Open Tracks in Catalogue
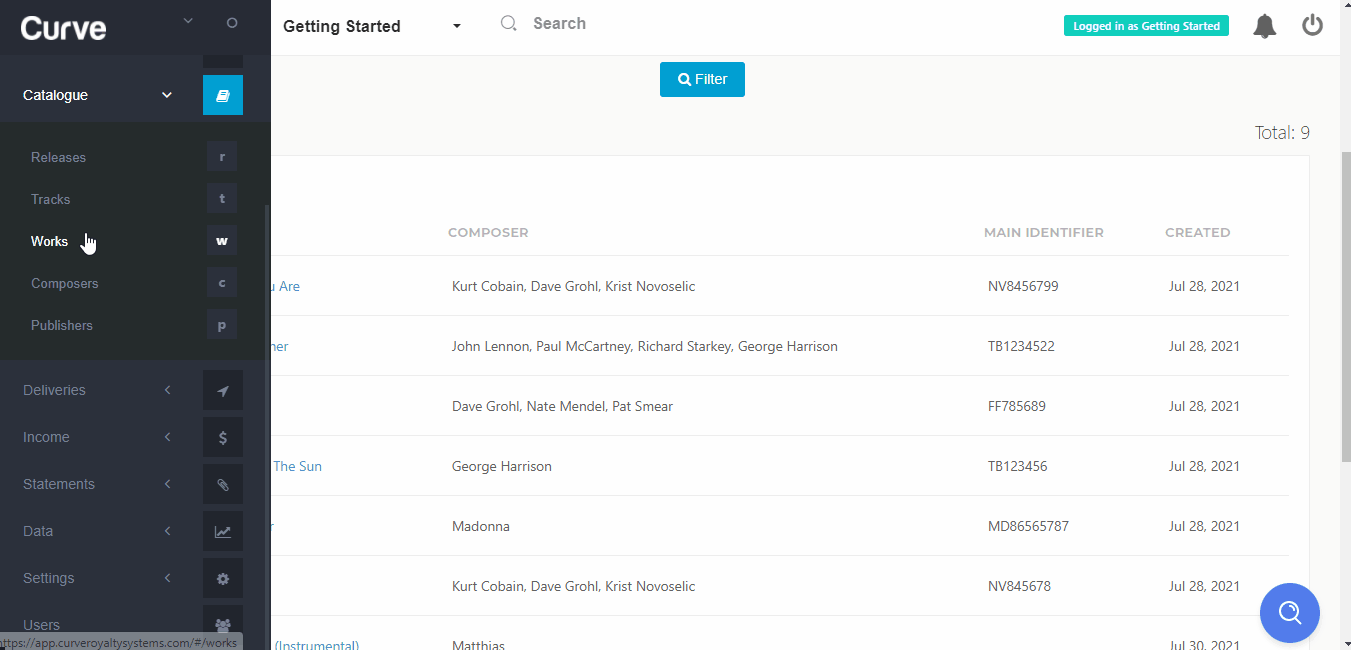The image size is (1351, 650). pos(50,199)
